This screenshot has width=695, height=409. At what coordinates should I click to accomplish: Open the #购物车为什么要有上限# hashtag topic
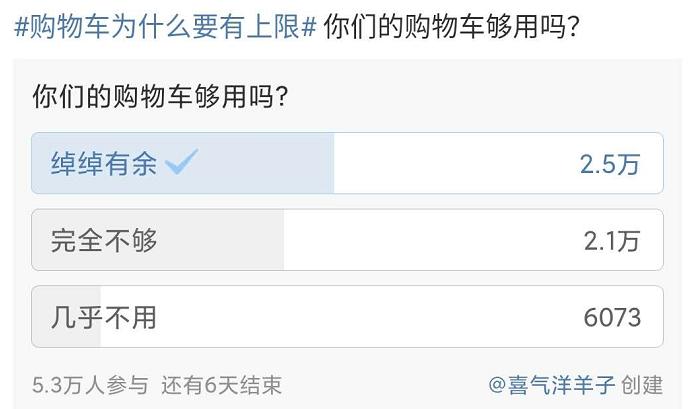(x=165, y=27)
